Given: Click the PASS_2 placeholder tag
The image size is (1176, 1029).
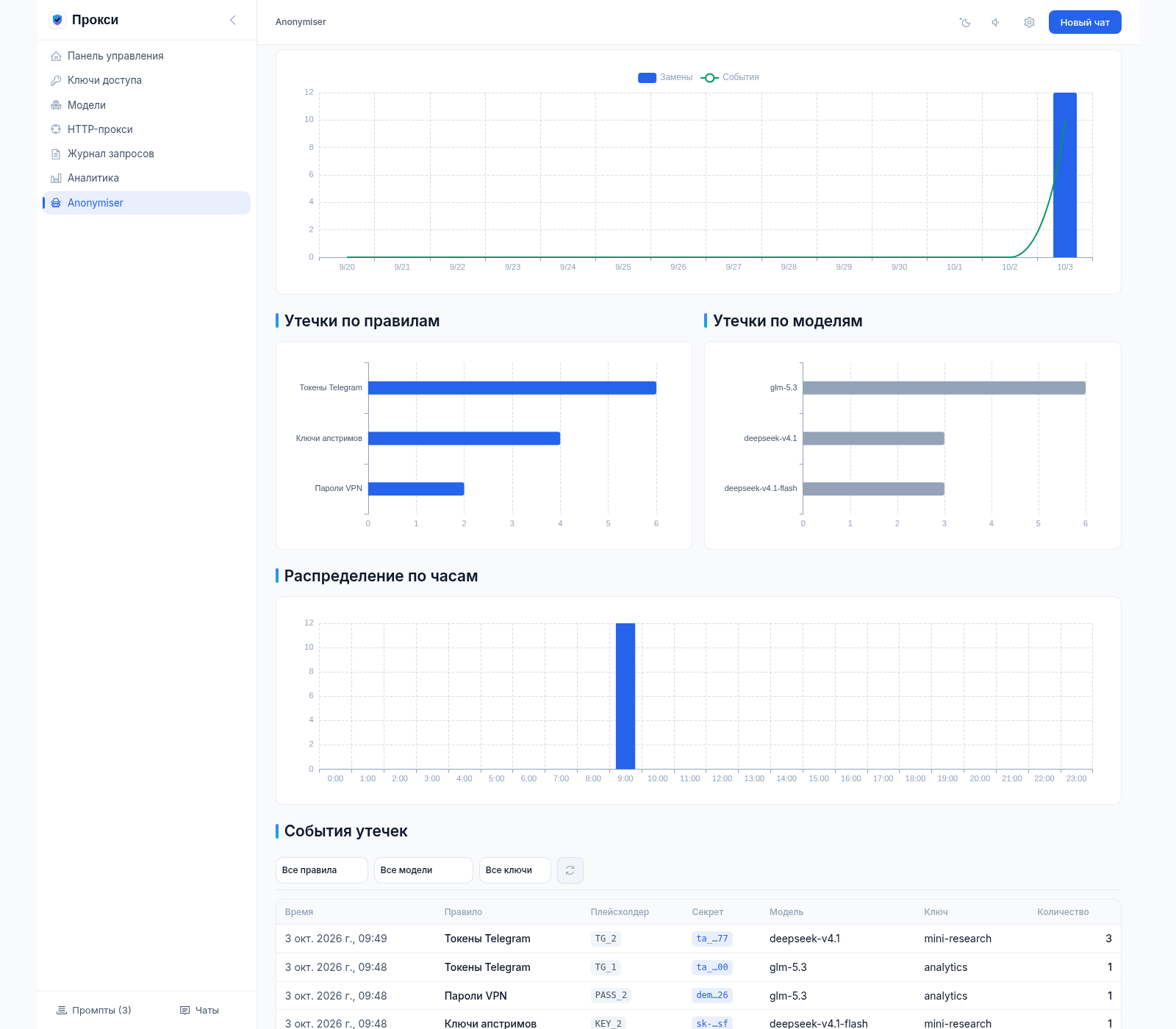Looking at the screenshot, I should point(611,996).
